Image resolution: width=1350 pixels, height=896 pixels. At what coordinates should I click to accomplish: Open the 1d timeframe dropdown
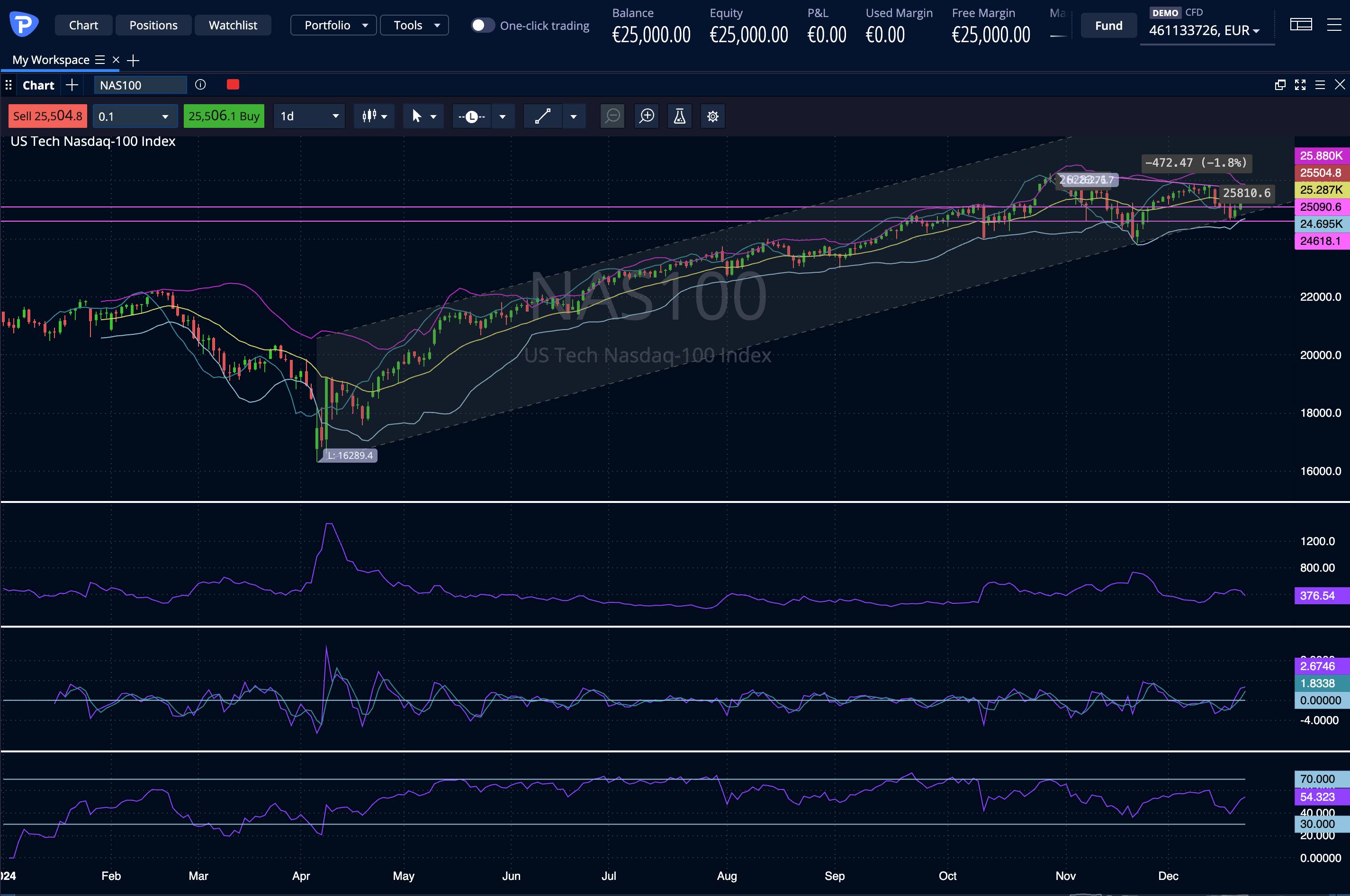tap(309, 116)
